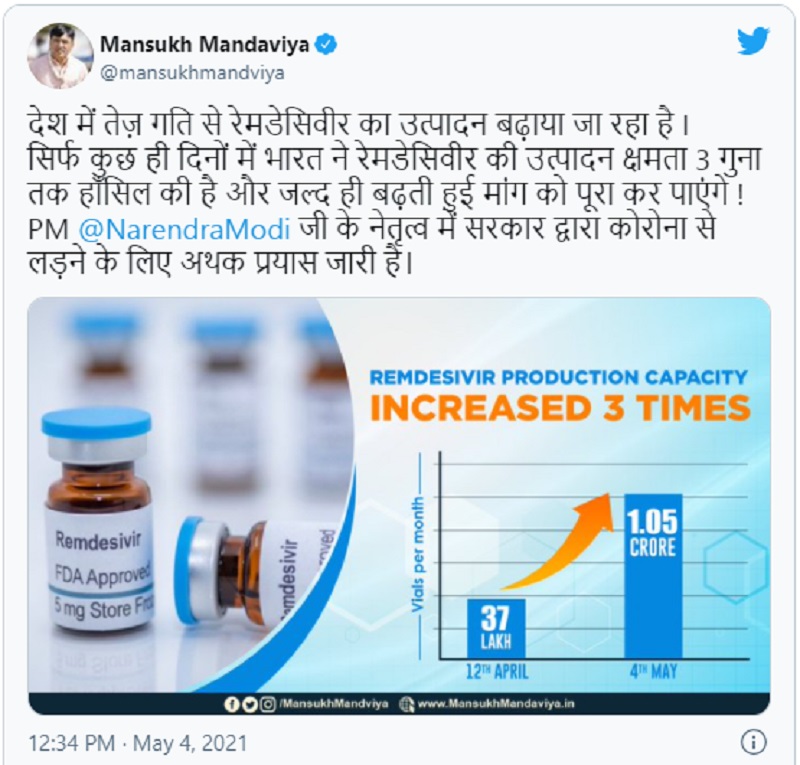Click the Instagram icon in image footer
The image size is (800, 765).
(268, 704)
